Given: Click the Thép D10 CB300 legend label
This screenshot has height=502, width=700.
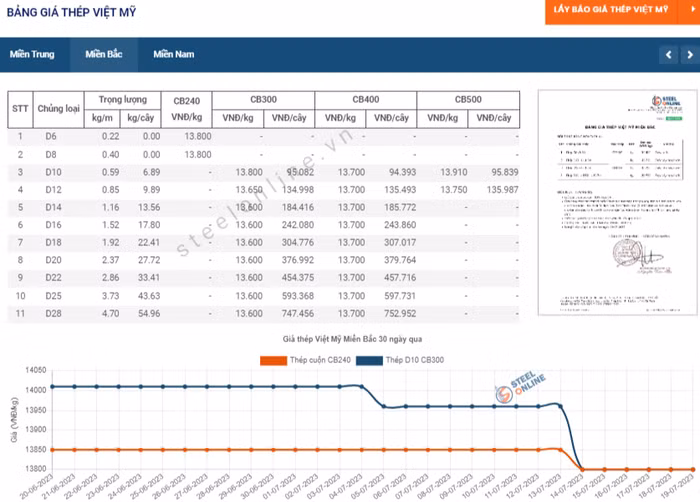Looking at the screenshot, I should pos(415,360).
